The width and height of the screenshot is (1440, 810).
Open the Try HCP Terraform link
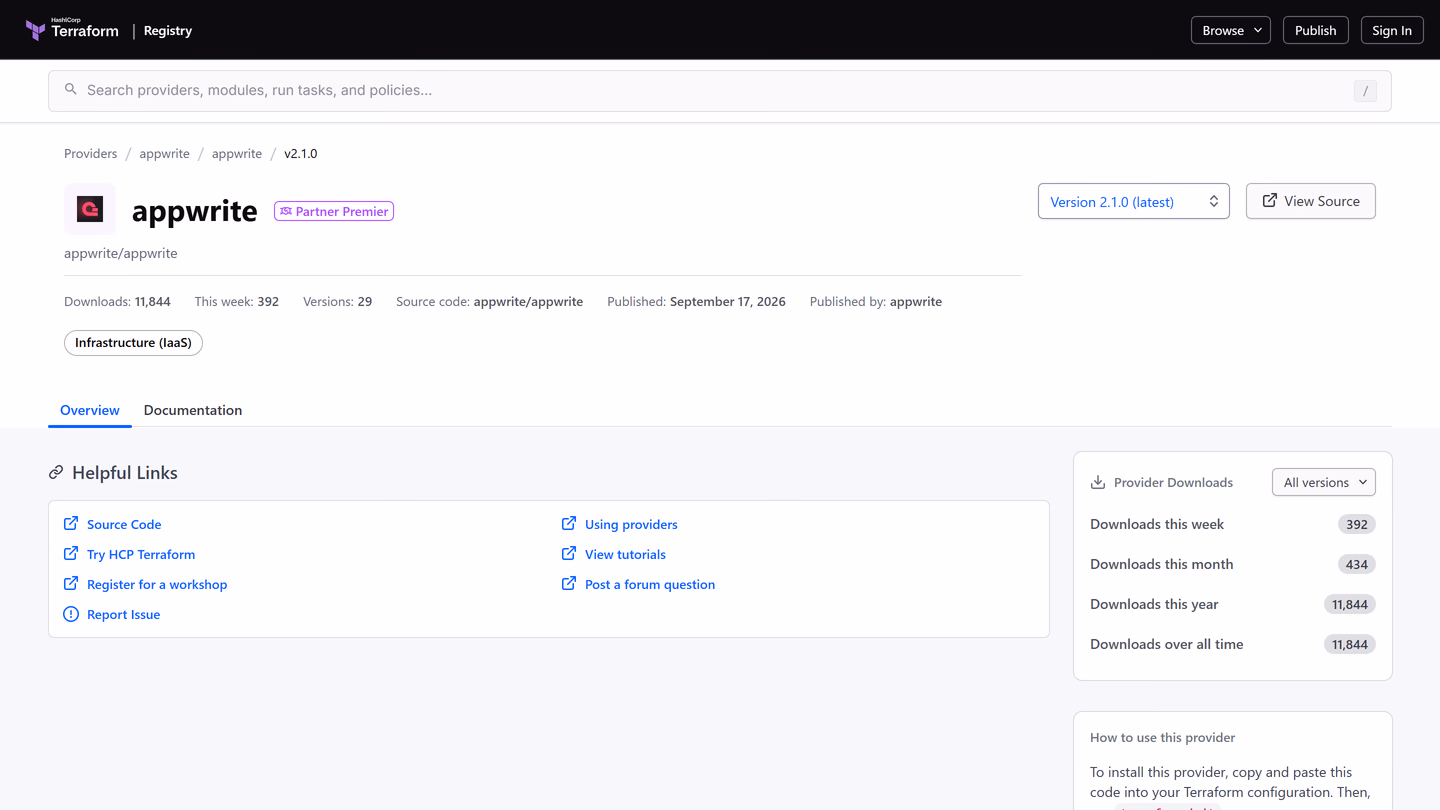[141, 554]
